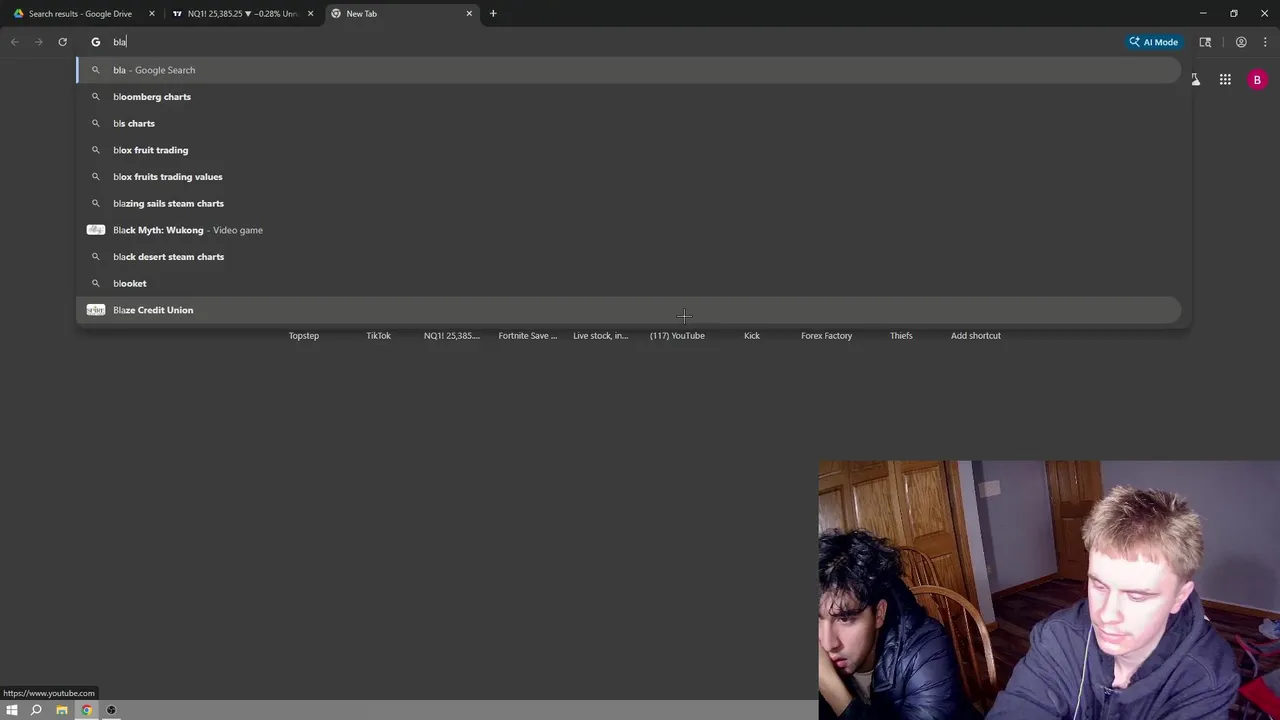1280x720 pixels.
Task: Click the Black Myth: Wukong thumbnail icon
Action: 96,230
